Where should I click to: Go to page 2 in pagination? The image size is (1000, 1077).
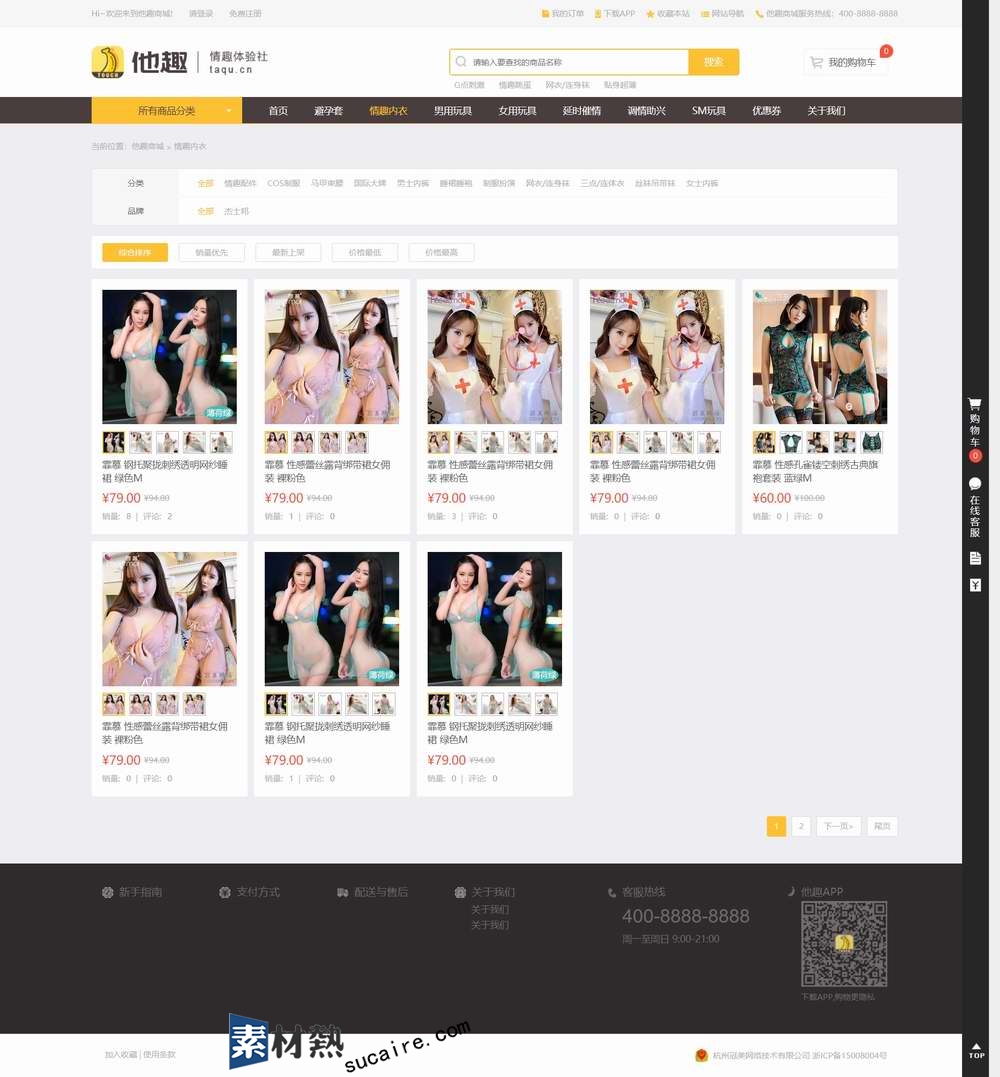tap(801, 826)
